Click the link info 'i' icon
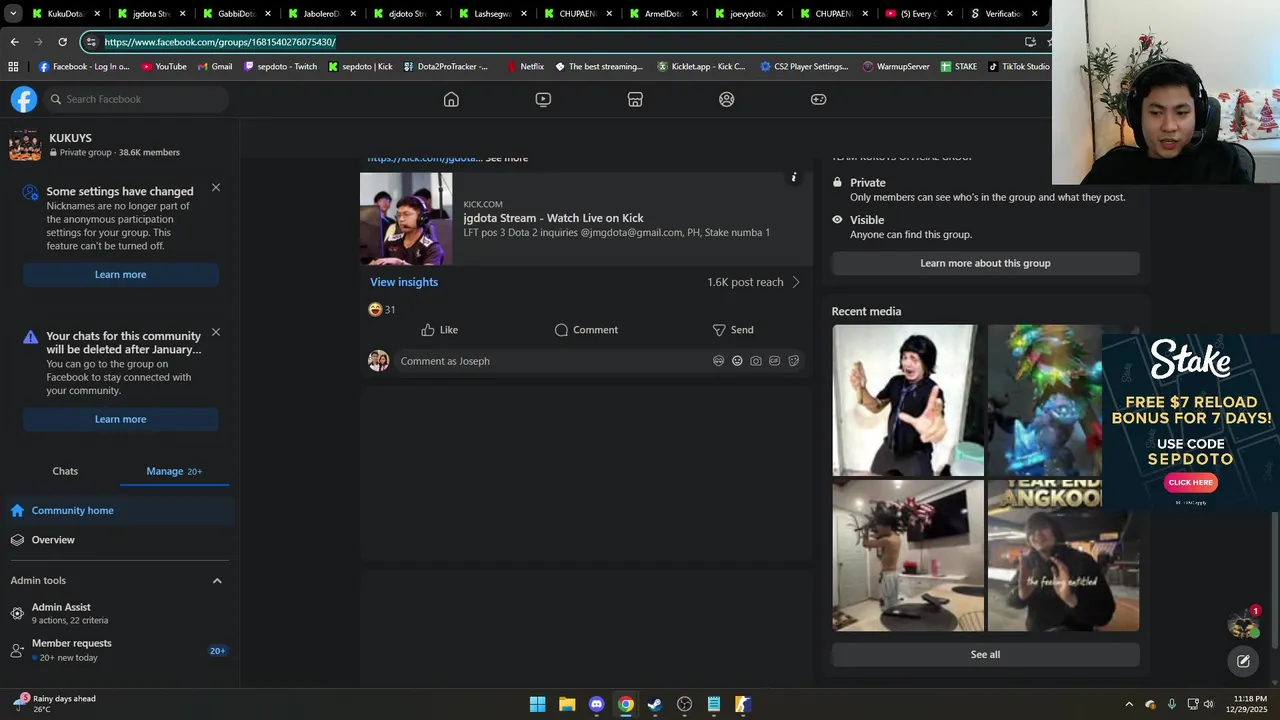This screenshot has width=1280, height=720. pyautogui.click(x=794, y=178)
